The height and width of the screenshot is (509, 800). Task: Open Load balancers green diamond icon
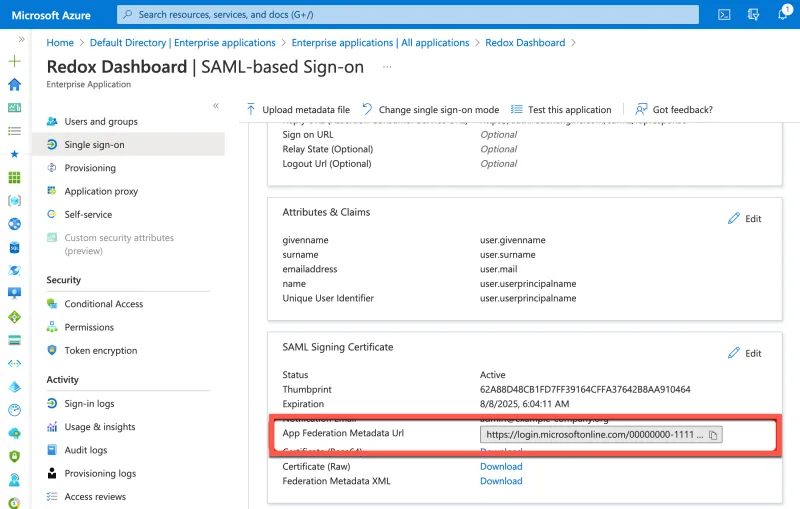click(15, 317)
